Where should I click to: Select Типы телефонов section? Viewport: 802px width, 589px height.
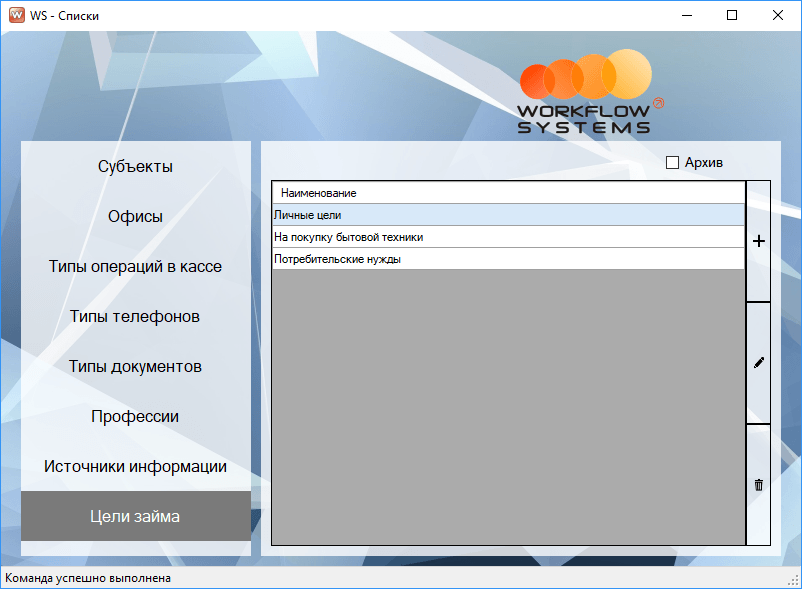(x=136, y=316)
